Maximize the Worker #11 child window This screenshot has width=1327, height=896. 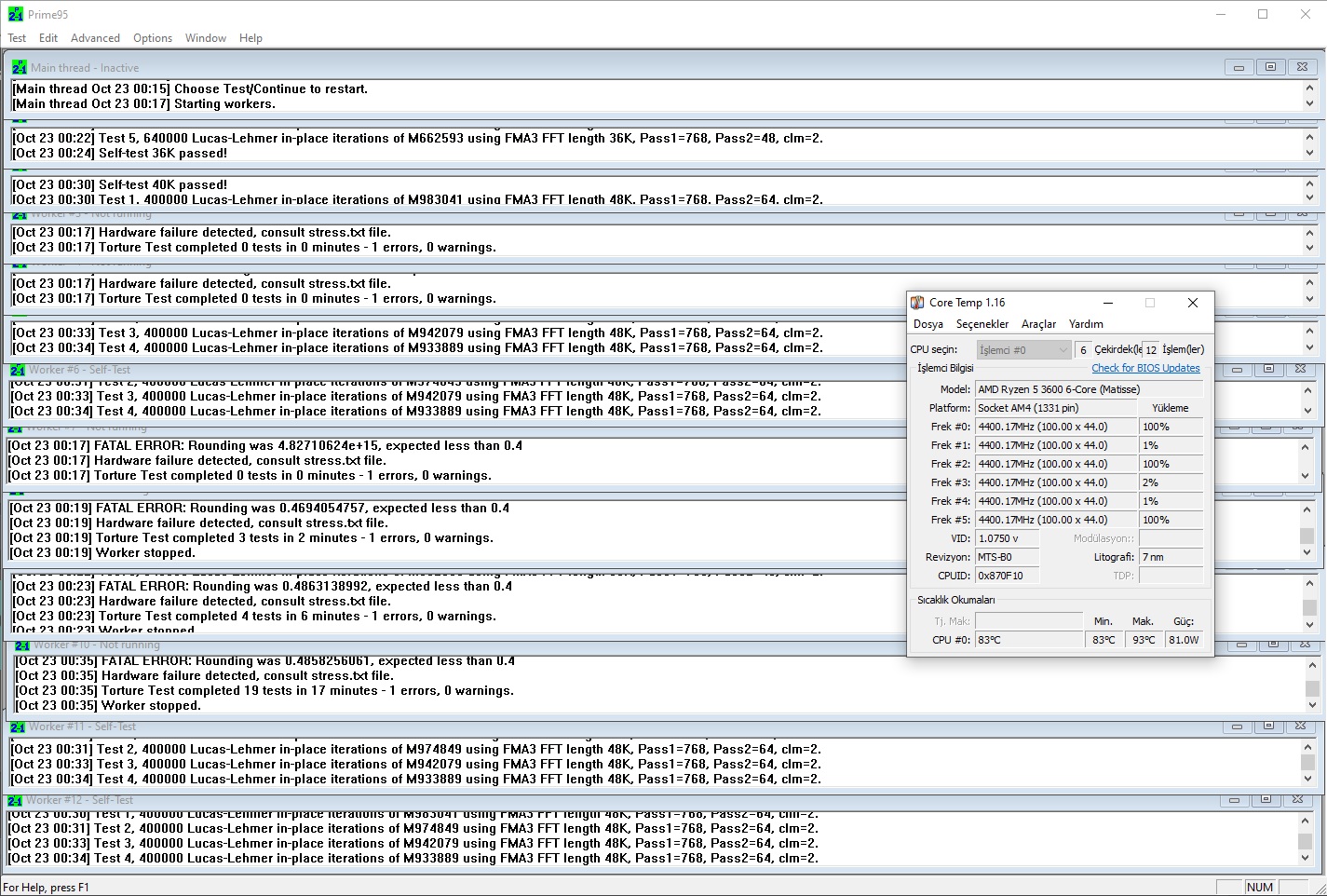pos(1268,726)
